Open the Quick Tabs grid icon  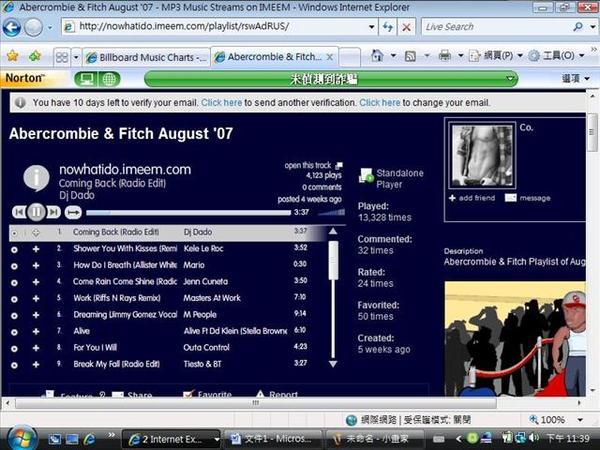pos(62,57)
